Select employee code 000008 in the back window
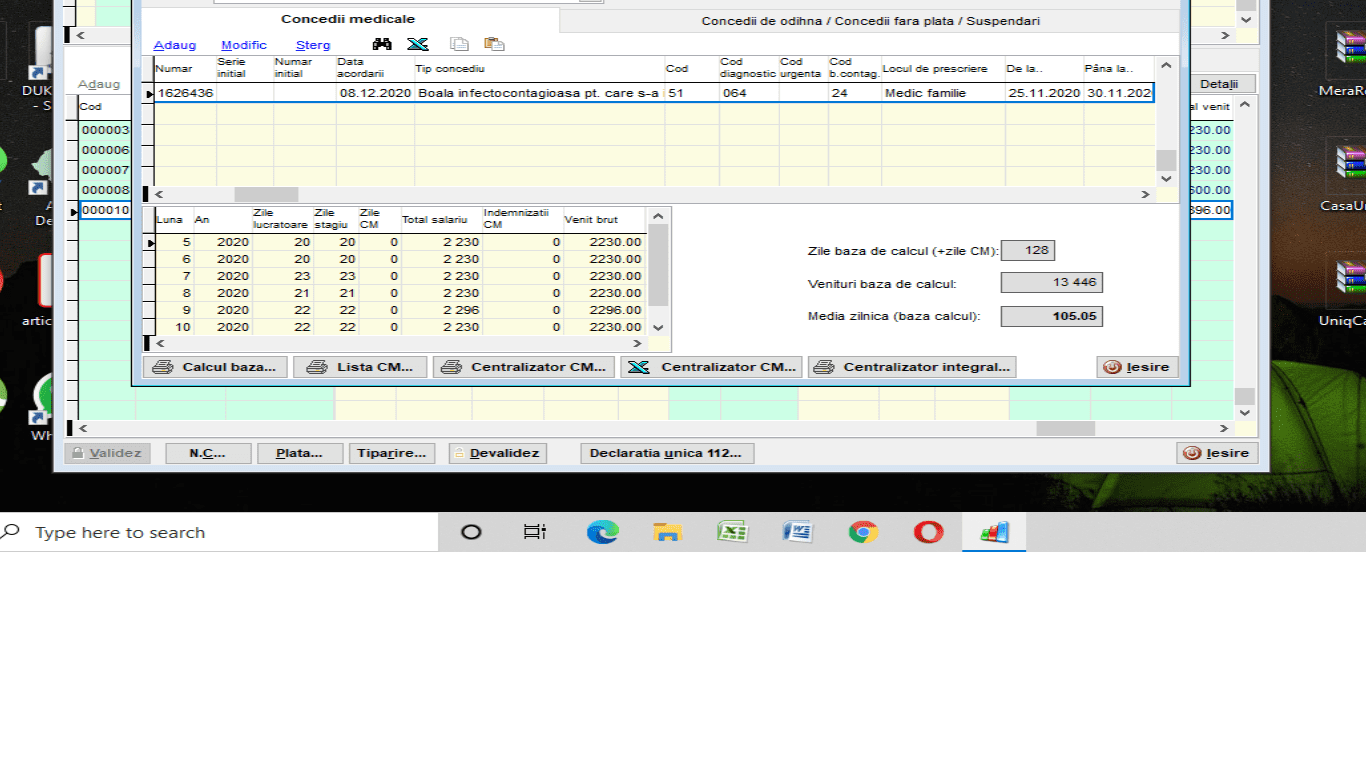Viewport: 1366px width, 768px height. 105,190
